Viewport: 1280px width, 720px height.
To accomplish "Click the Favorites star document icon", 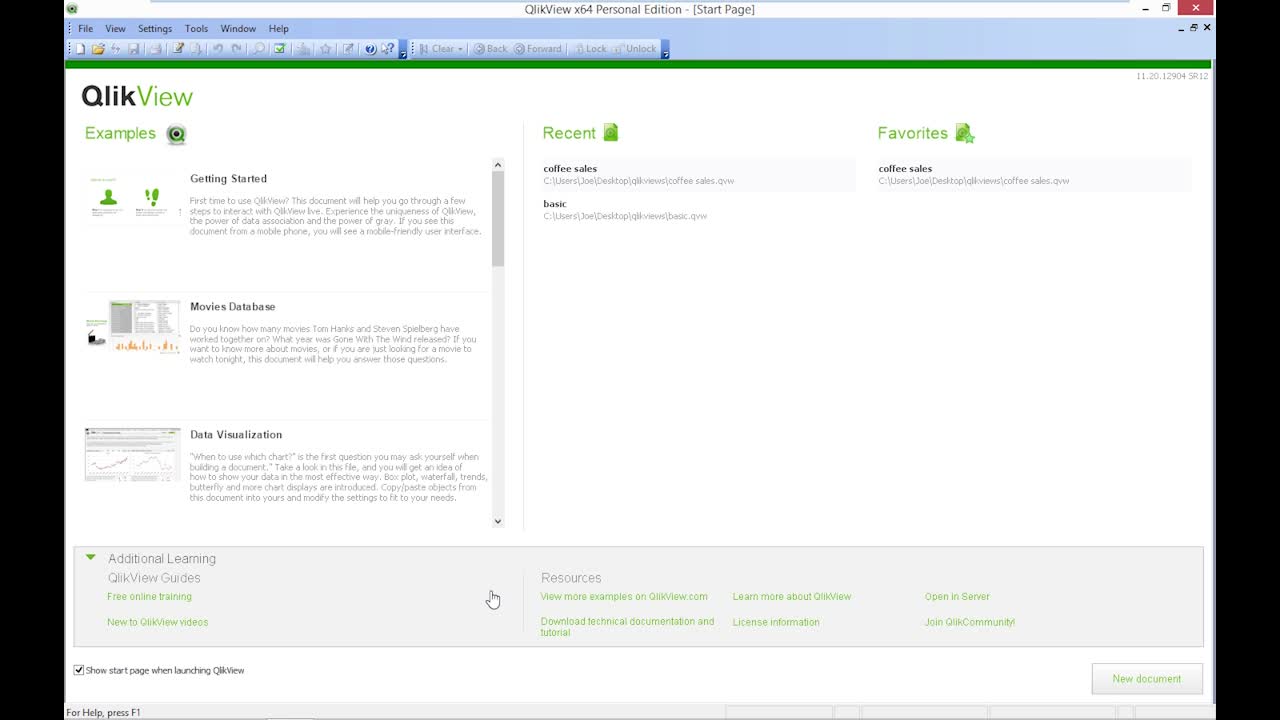I will coord(964,133).
